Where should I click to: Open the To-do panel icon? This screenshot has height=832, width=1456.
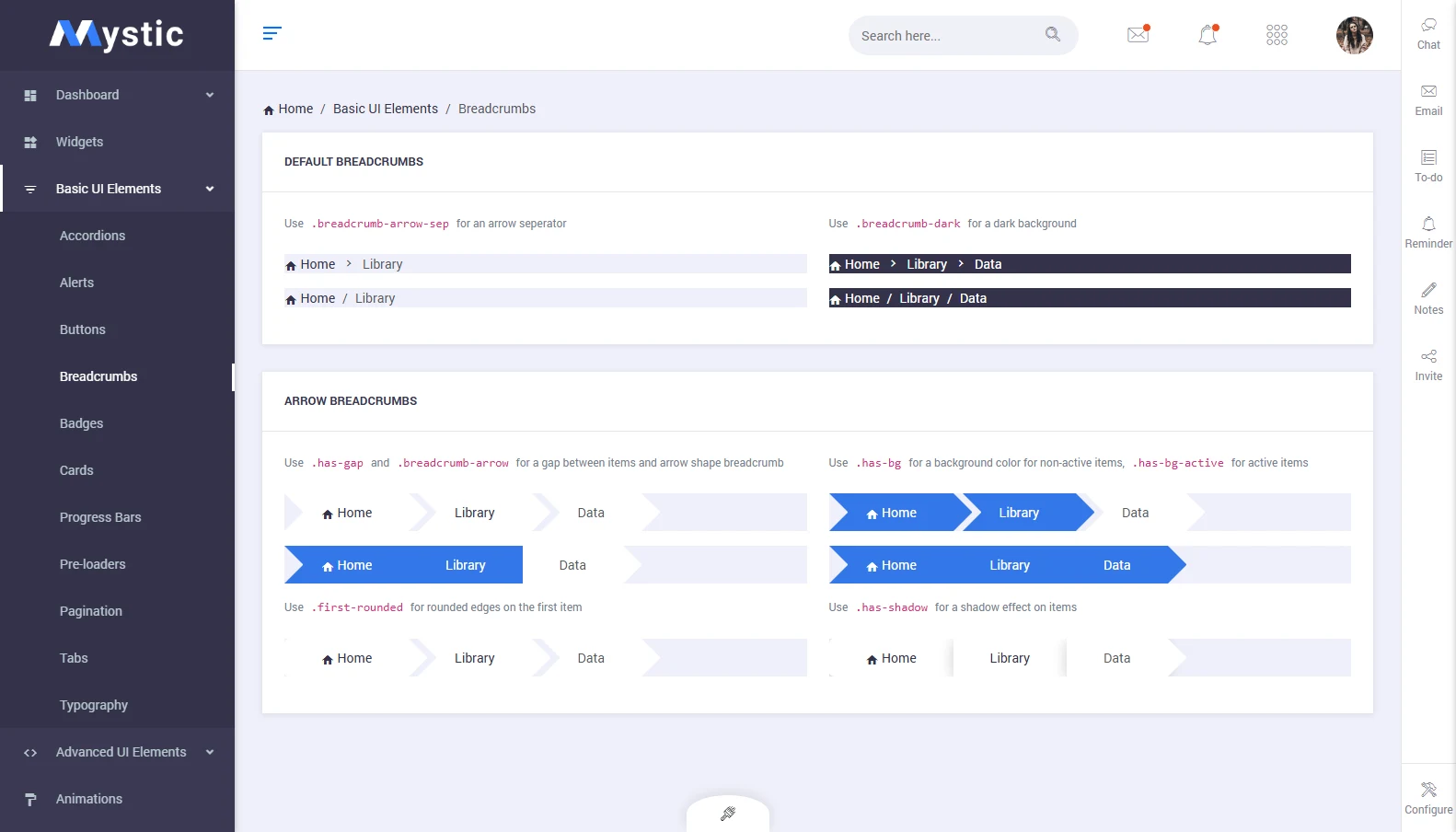coord(1428,166)
